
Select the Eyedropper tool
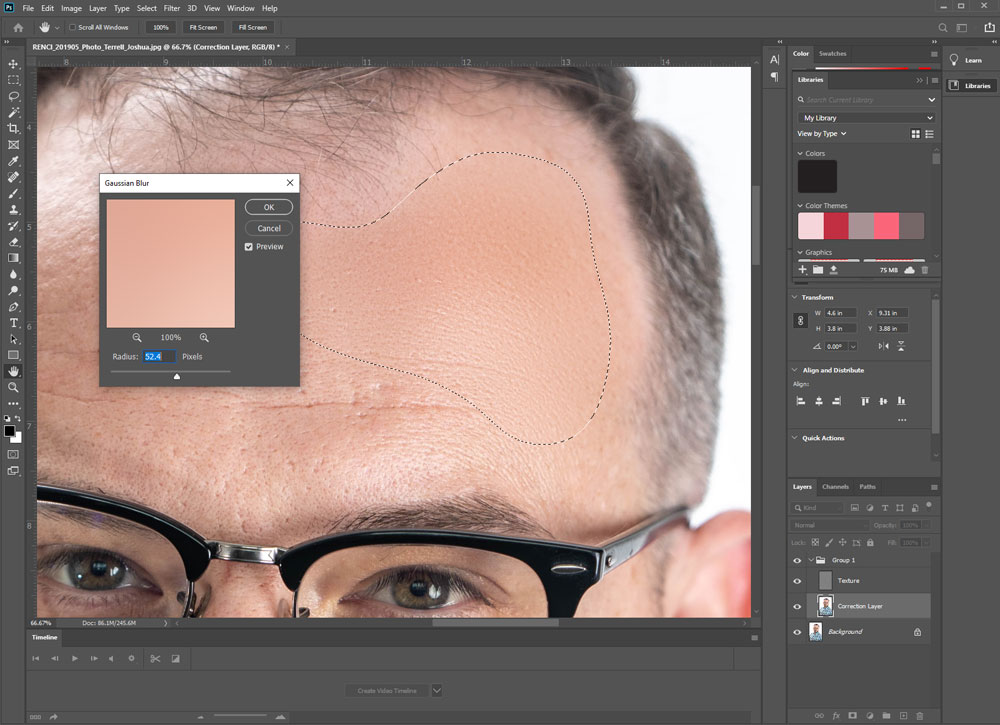click(x=14, y=161)
